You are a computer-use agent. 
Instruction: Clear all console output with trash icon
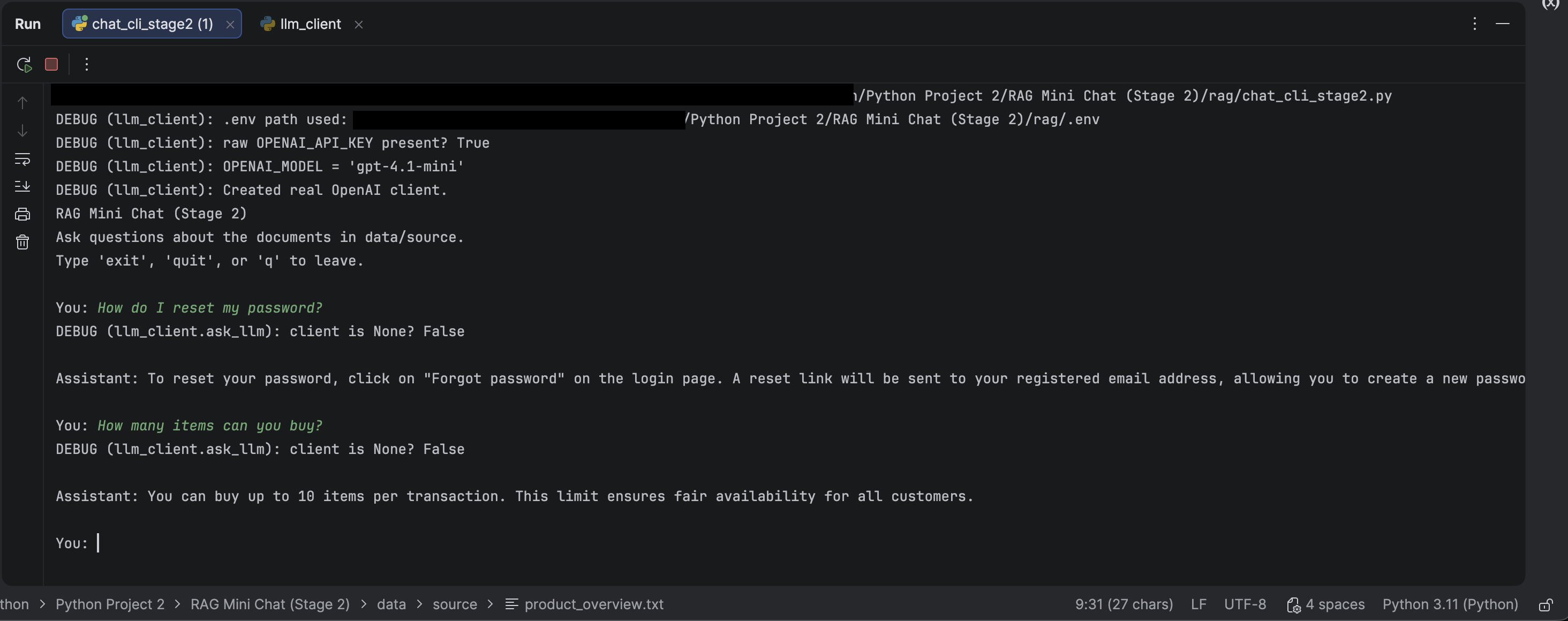click(22, 243)
